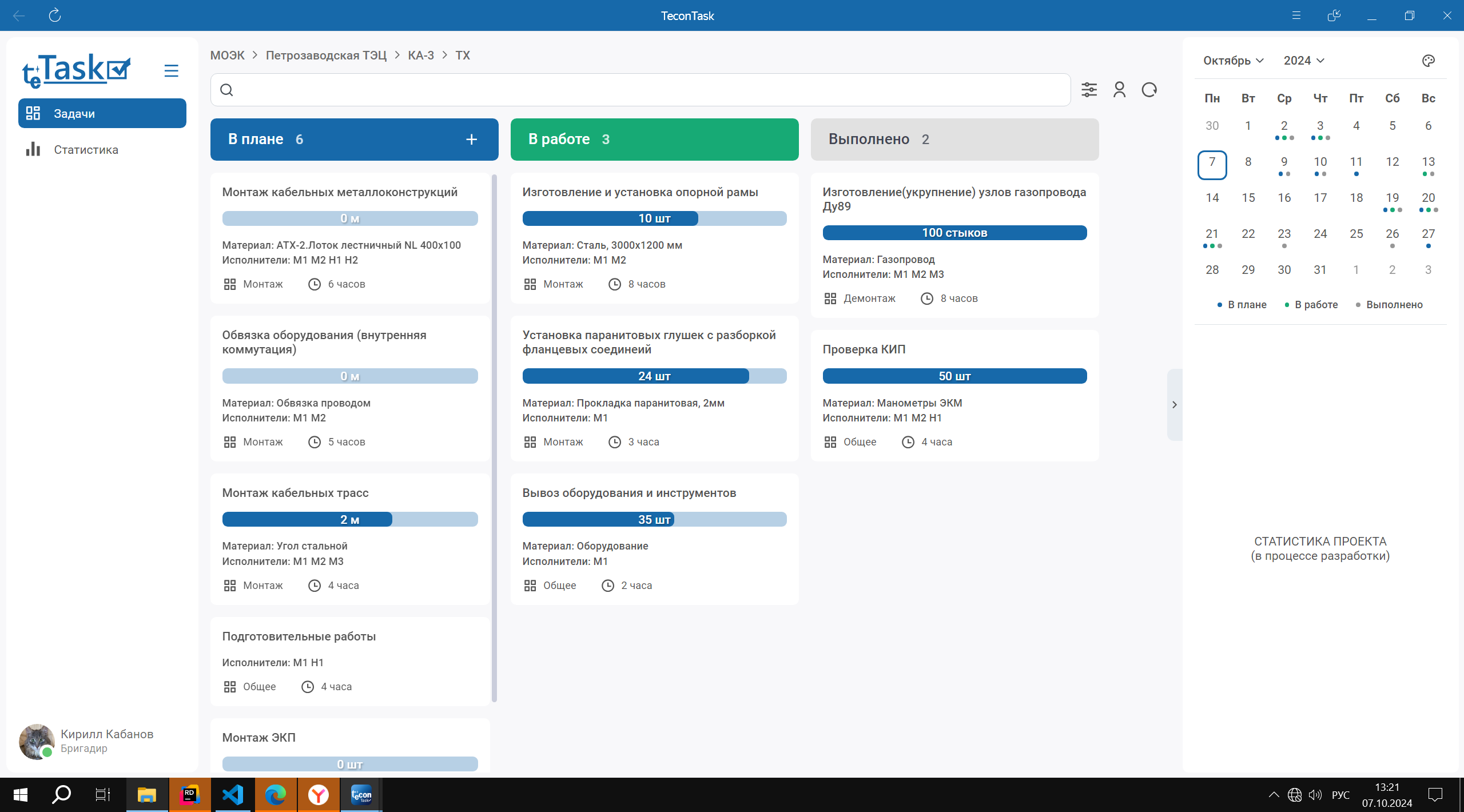Expand the Октябрь month dropdown
The image size is (1464, 812).
pyautogui.click(x=1233, y=61)
